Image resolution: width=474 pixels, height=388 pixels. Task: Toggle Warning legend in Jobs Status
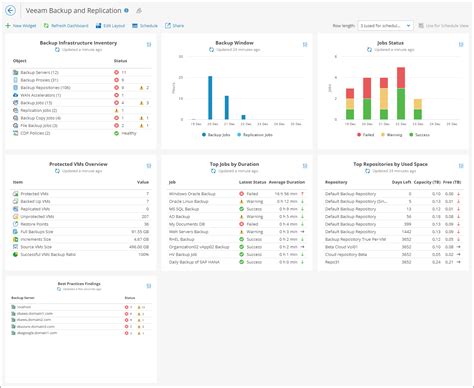coord(391,135)
